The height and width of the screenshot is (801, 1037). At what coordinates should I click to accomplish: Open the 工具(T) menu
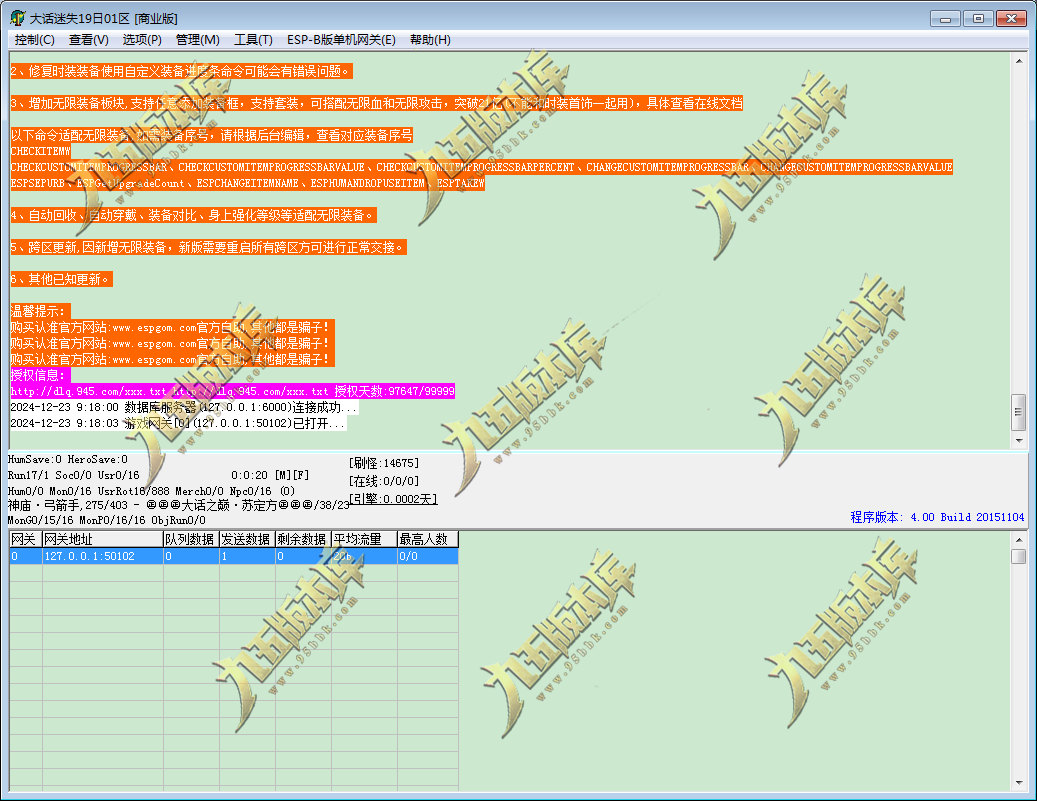click(x=253, y=40)
